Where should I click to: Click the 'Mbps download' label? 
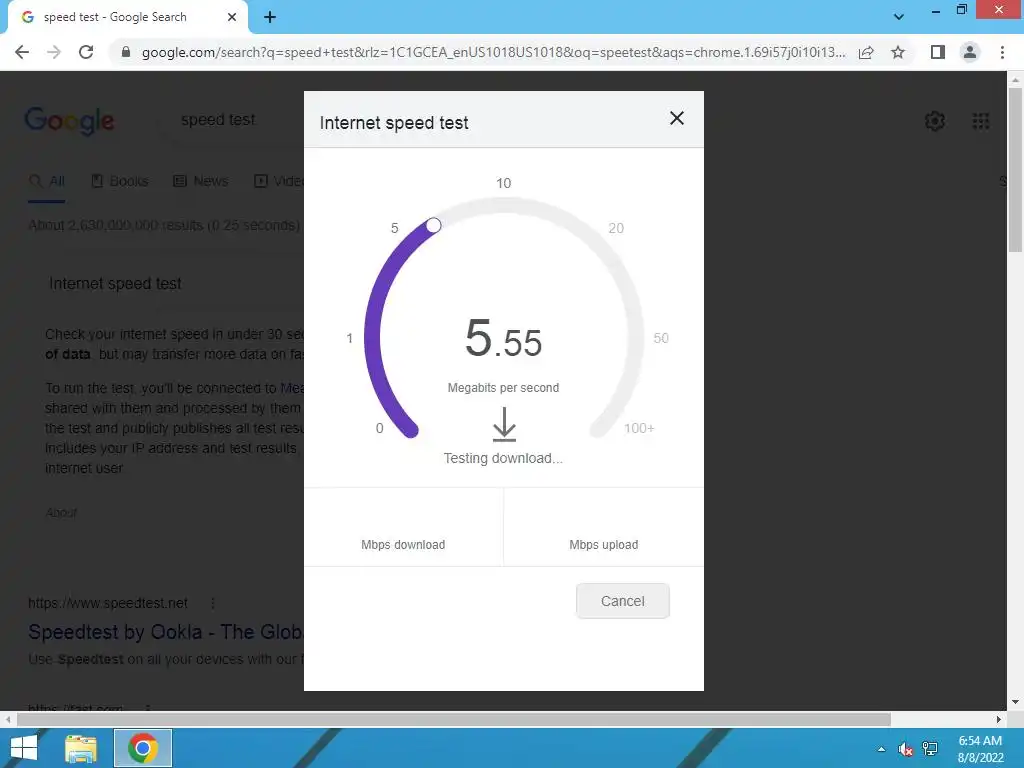(403, 545)
